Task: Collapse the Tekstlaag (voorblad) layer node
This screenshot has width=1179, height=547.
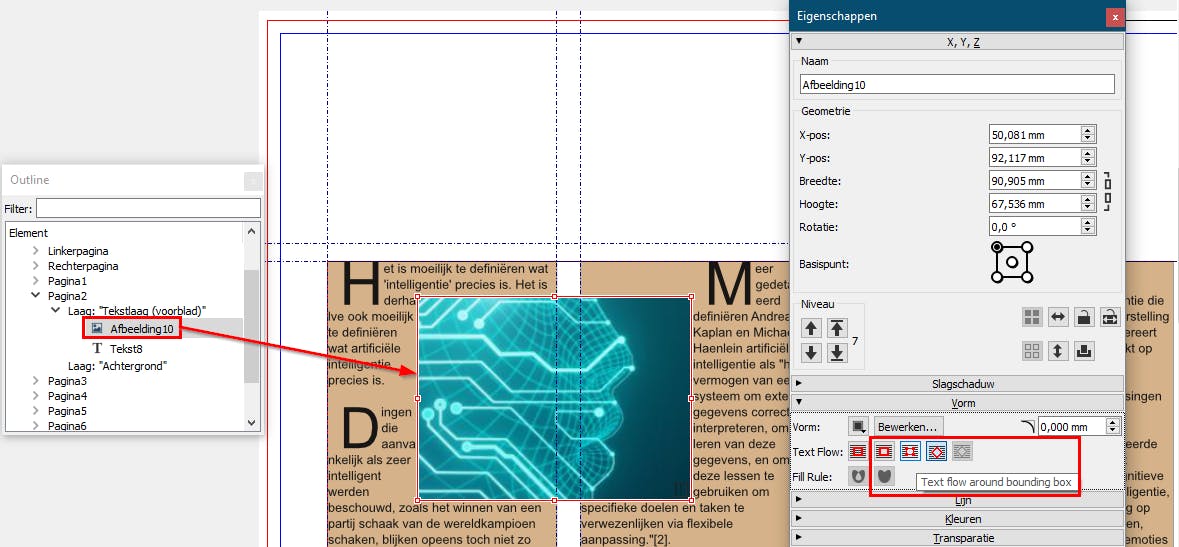Action: pyautogui.click(x=55, y=310)
